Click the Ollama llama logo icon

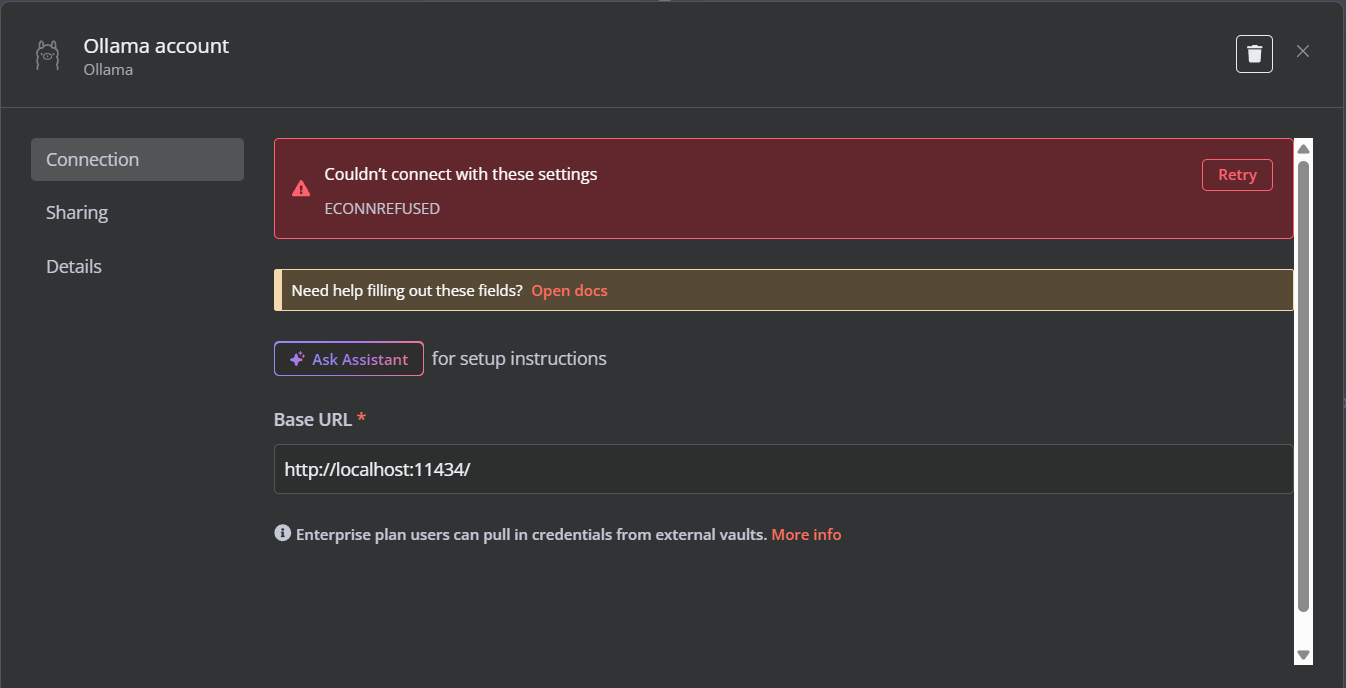(48, 56)
